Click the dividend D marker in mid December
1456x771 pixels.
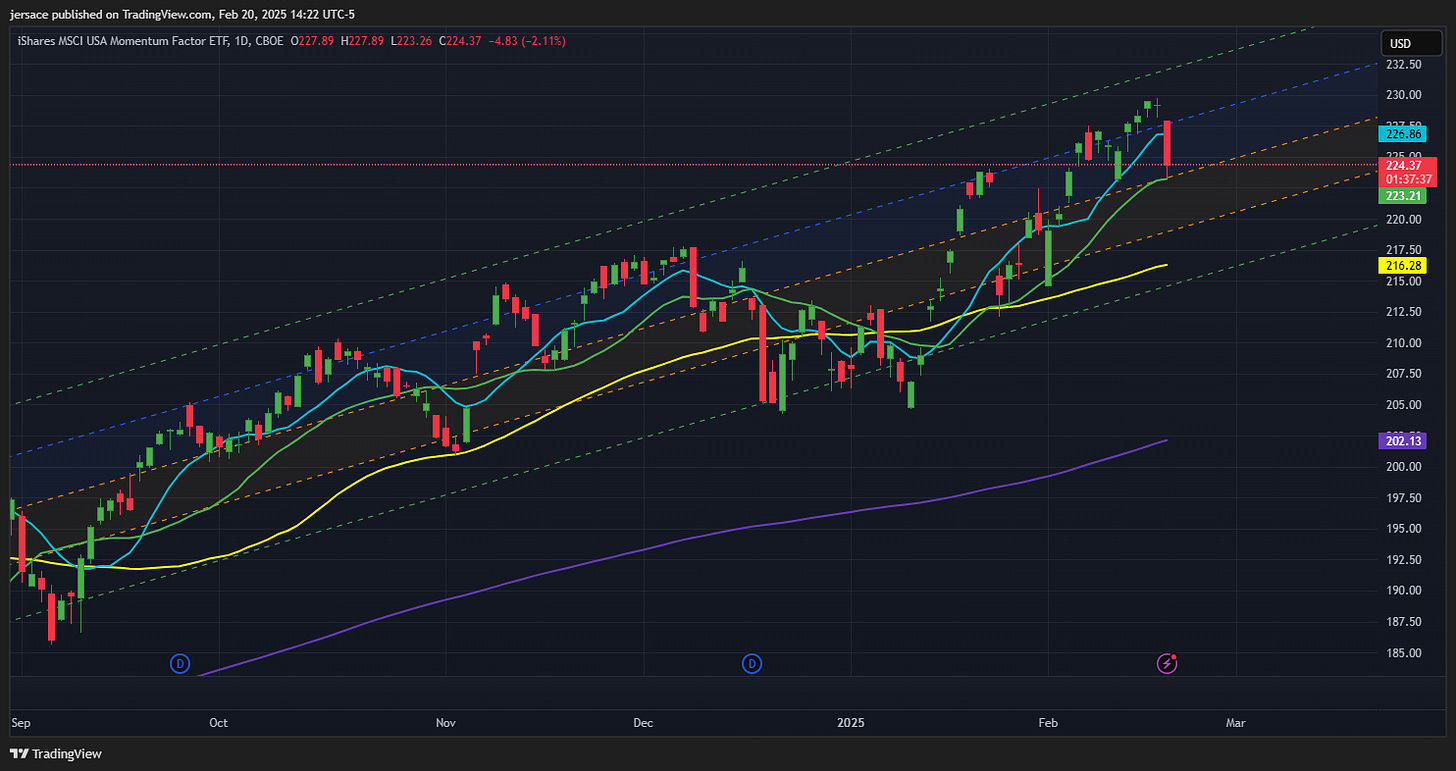752,663
